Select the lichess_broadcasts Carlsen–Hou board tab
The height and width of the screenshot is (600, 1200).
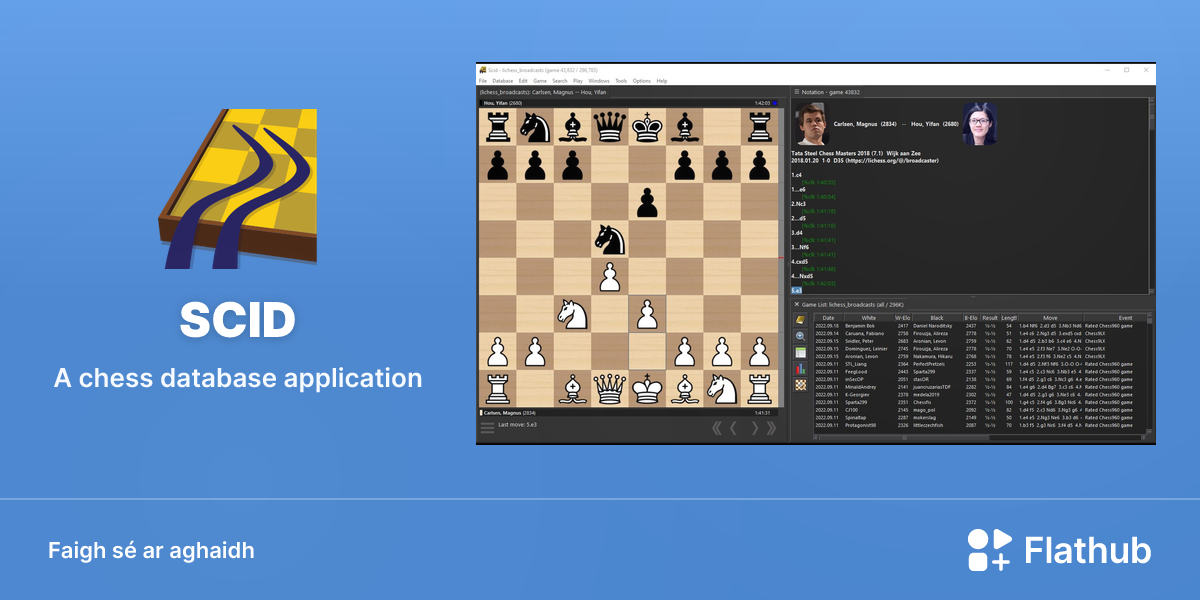point(543,91)
